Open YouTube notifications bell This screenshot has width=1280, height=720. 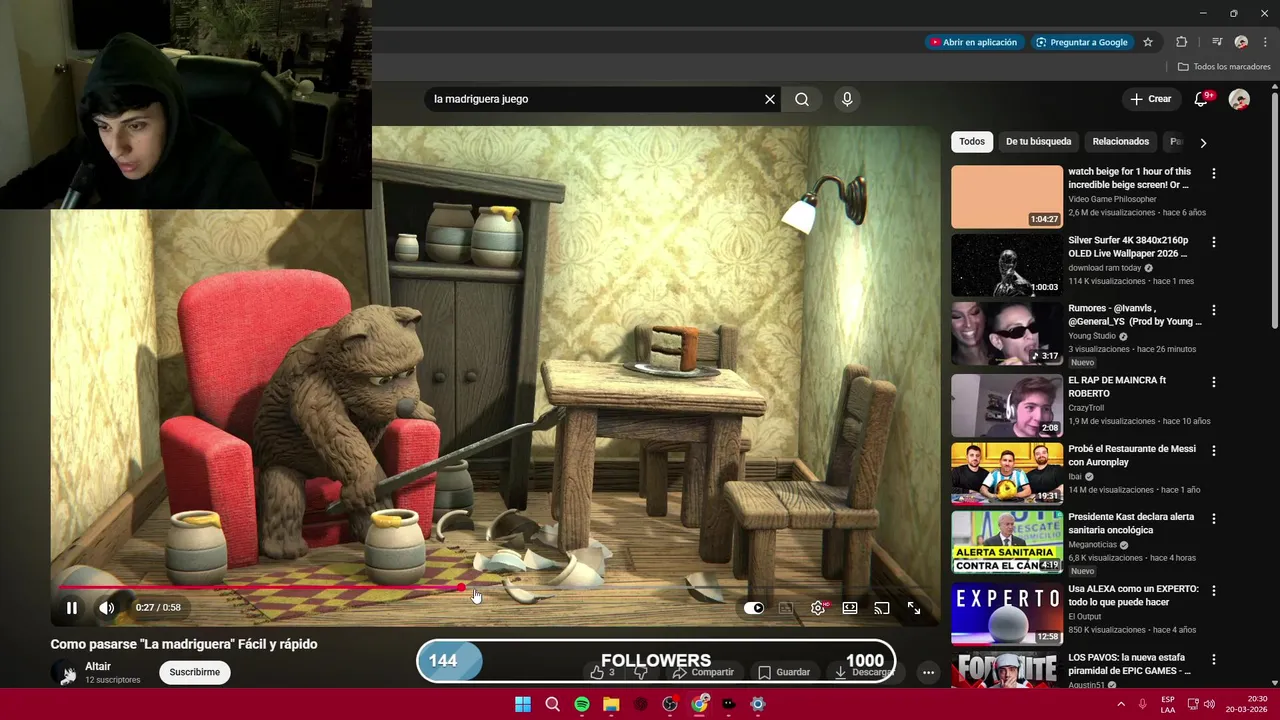click(1202, 99)
